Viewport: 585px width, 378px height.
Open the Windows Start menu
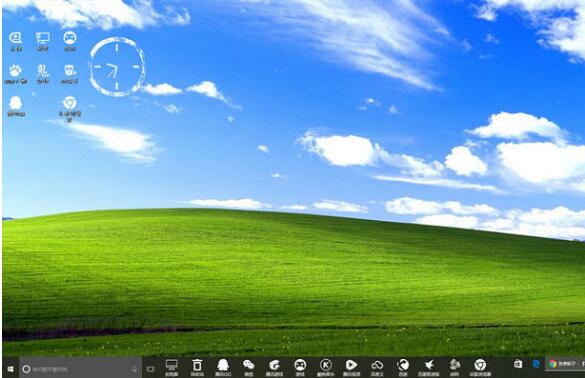tap(10, 369)
